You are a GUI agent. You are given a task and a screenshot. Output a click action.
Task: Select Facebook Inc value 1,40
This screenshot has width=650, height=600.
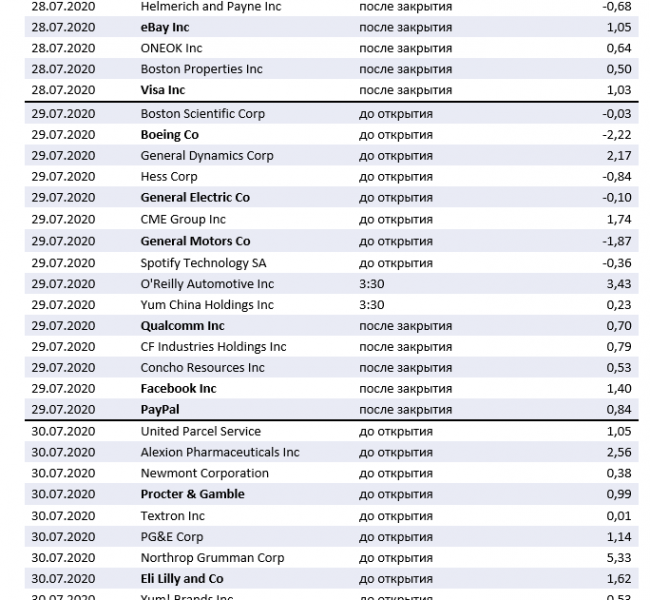coord(619,389)
